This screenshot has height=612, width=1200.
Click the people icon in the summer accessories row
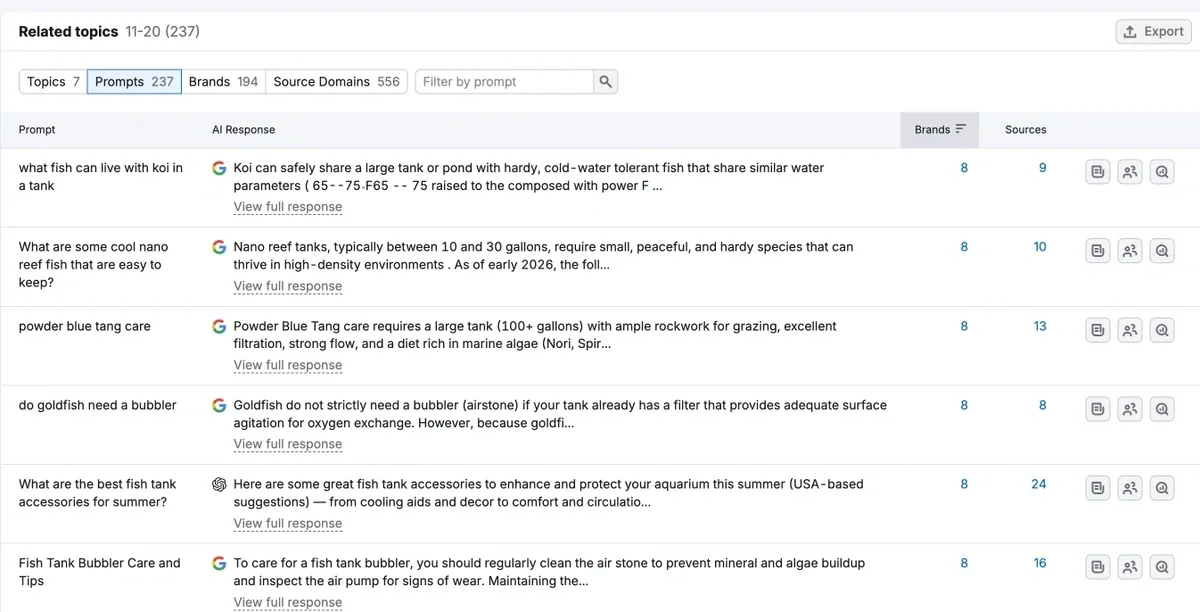pyautogui.click(x=1130, y=488)
